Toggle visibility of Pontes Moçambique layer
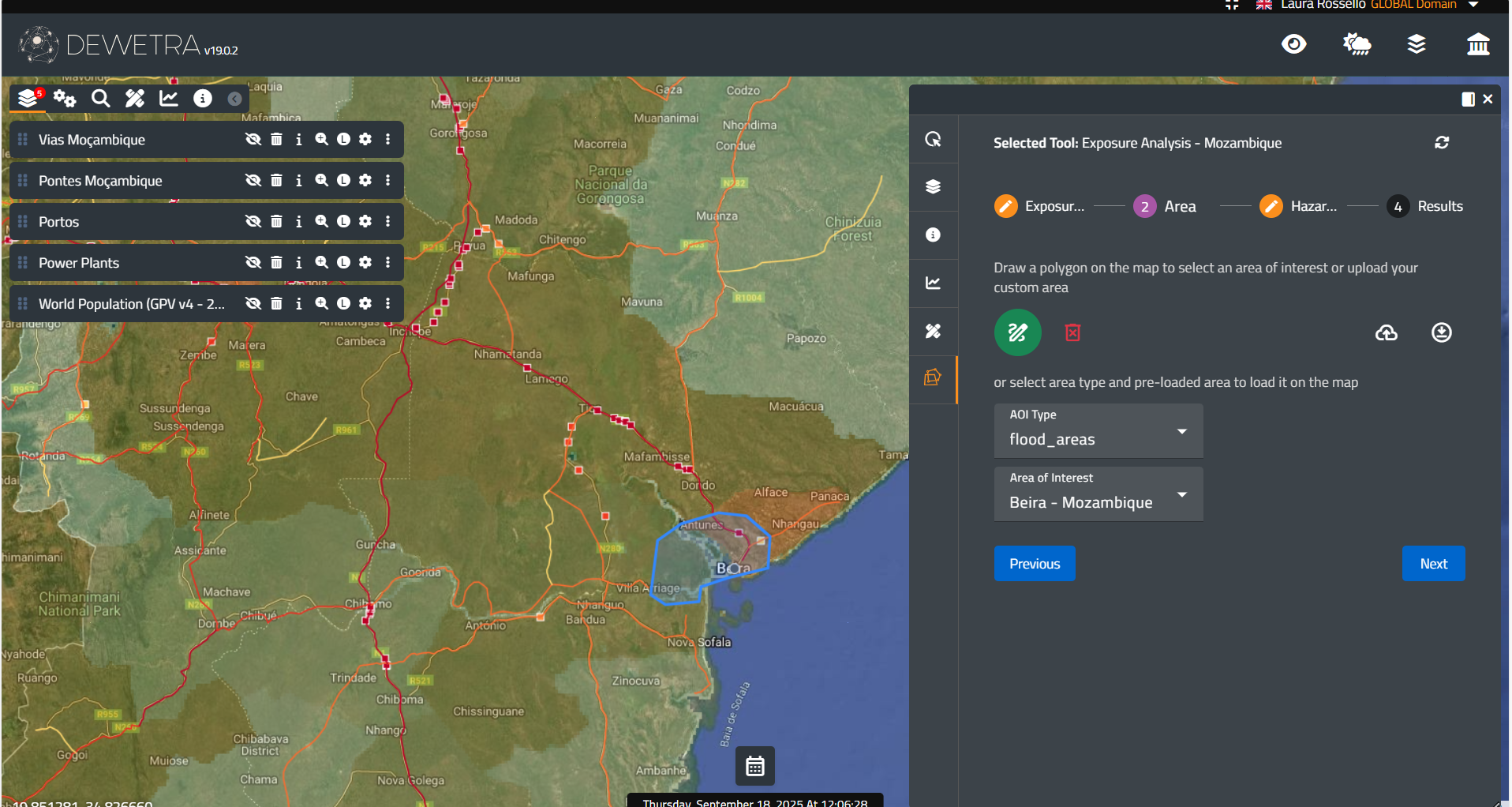 click(253, 181)
